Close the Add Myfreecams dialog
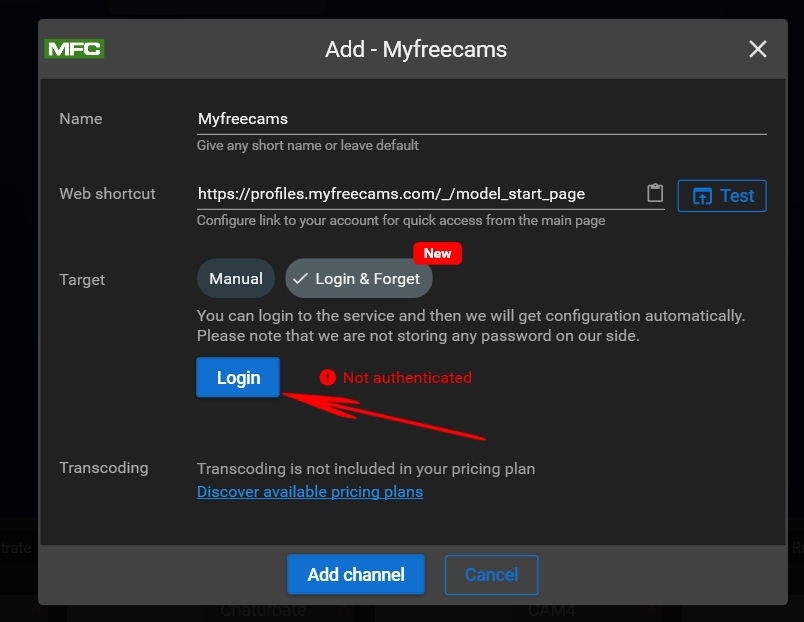Image resolution: width=804 pixels, height=622 pixels. click(x=757, y=49)
